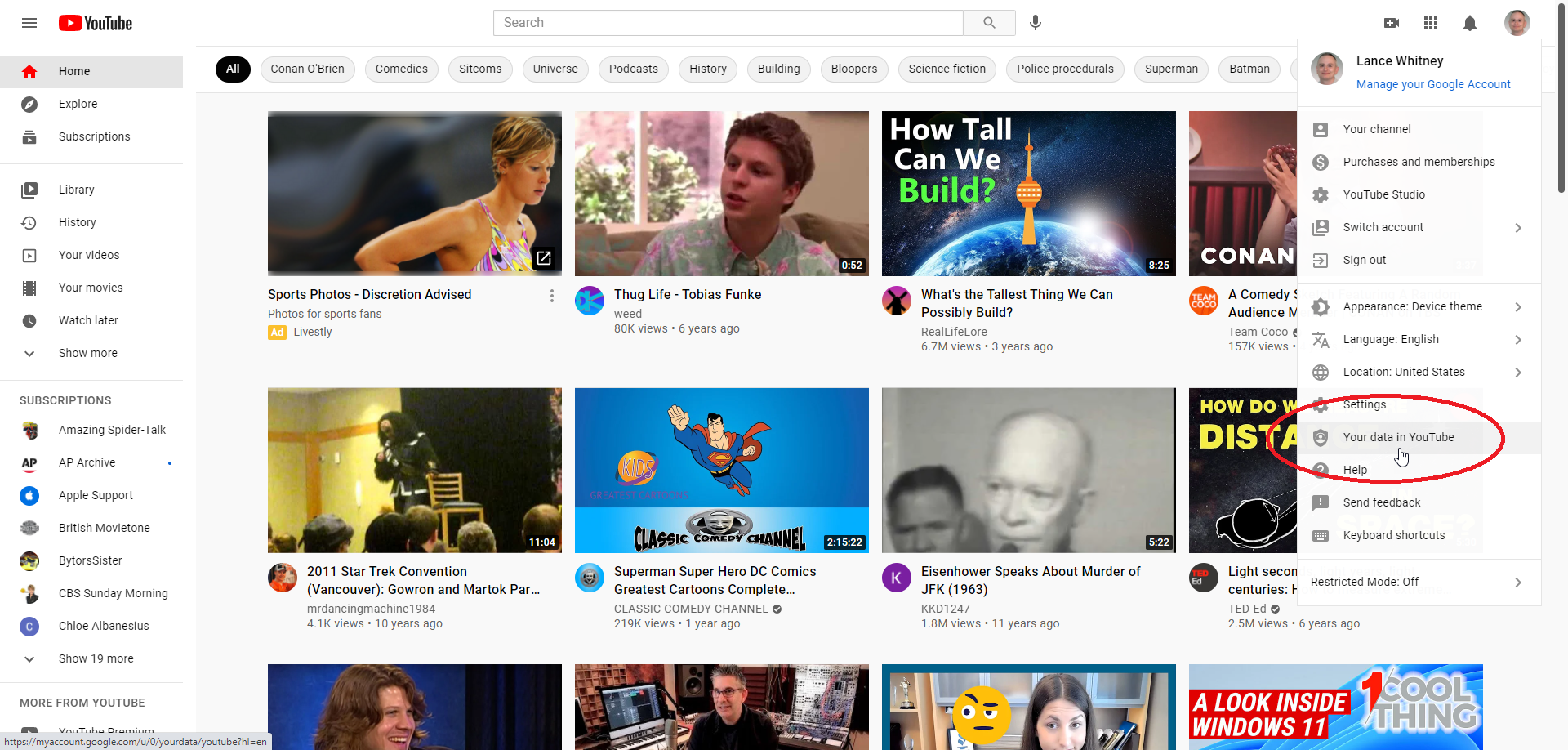Open 2011 Star Trek Convention video title
Screen dimensions: 1568x750
[423, 580]
